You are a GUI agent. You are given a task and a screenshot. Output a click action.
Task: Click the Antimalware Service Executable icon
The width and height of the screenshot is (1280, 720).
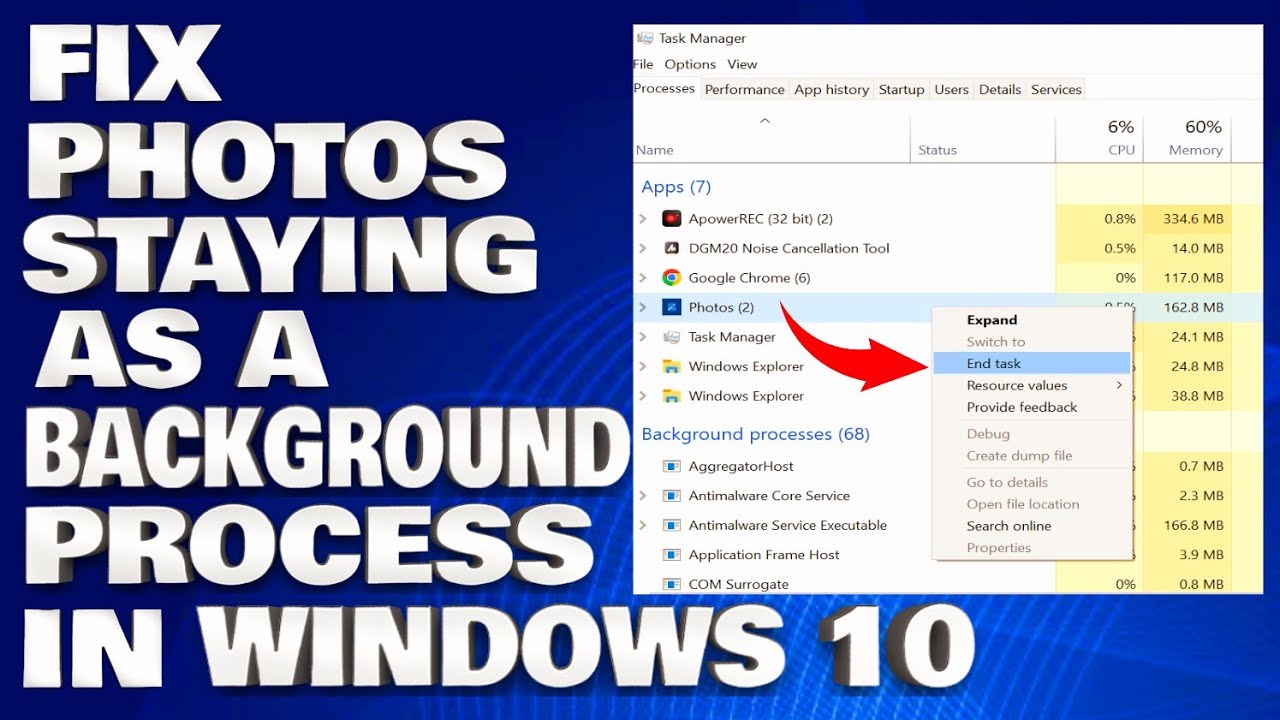click(672, 525)
